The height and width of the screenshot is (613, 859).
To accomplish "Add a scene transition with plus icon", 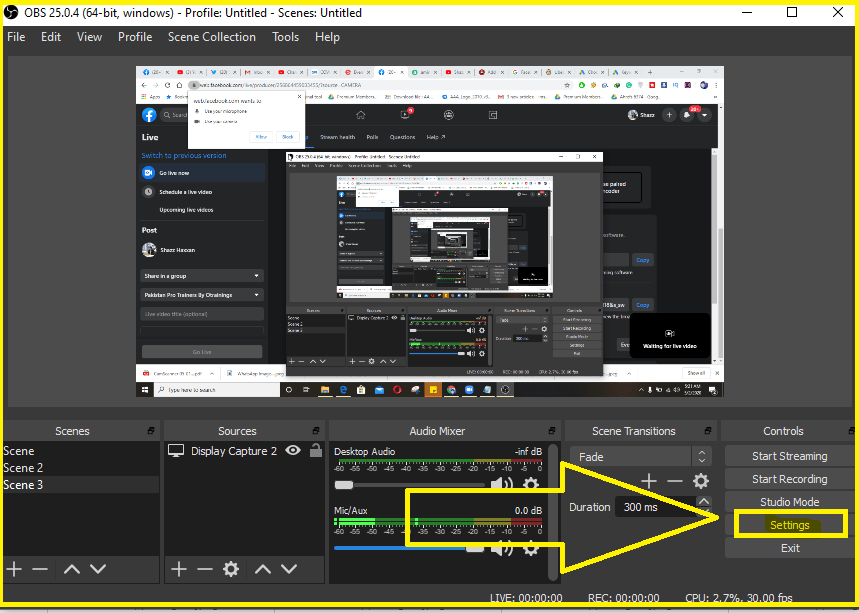I will click(x=649, y=481).
